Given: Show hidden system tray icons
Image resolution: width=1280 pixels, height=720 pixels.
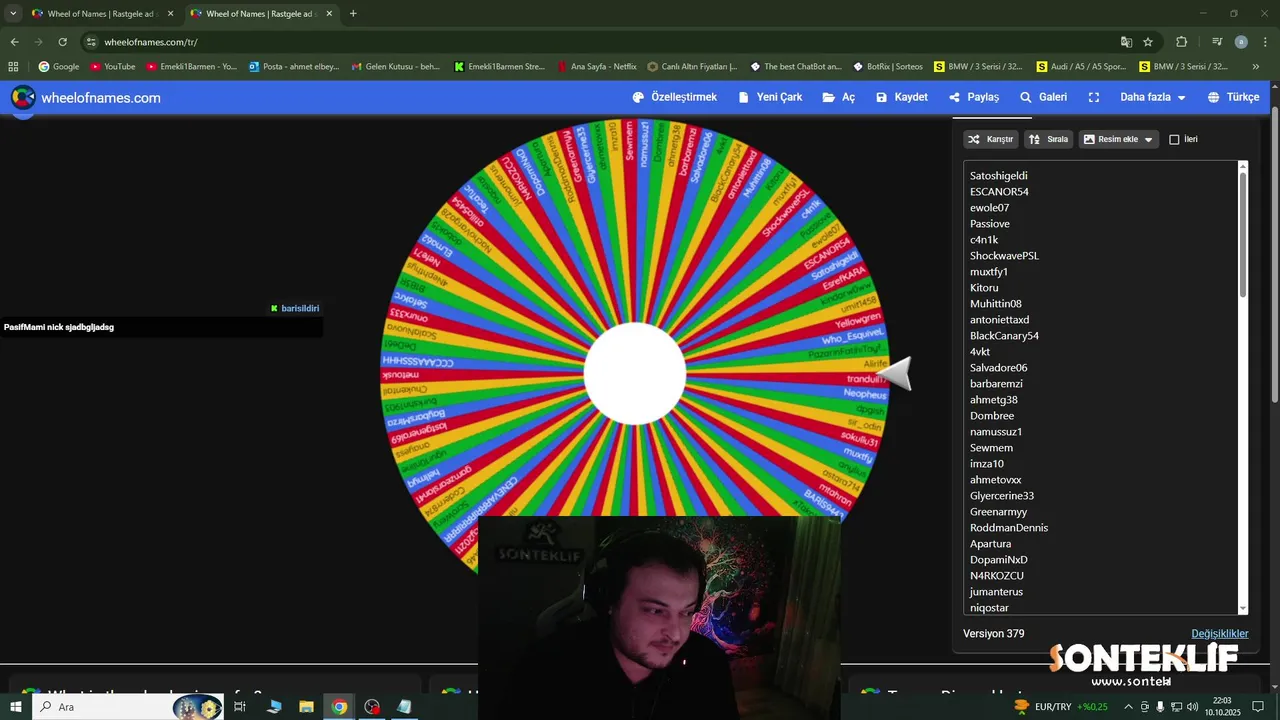Looking at the screenshot, I should coord(1128,707).
